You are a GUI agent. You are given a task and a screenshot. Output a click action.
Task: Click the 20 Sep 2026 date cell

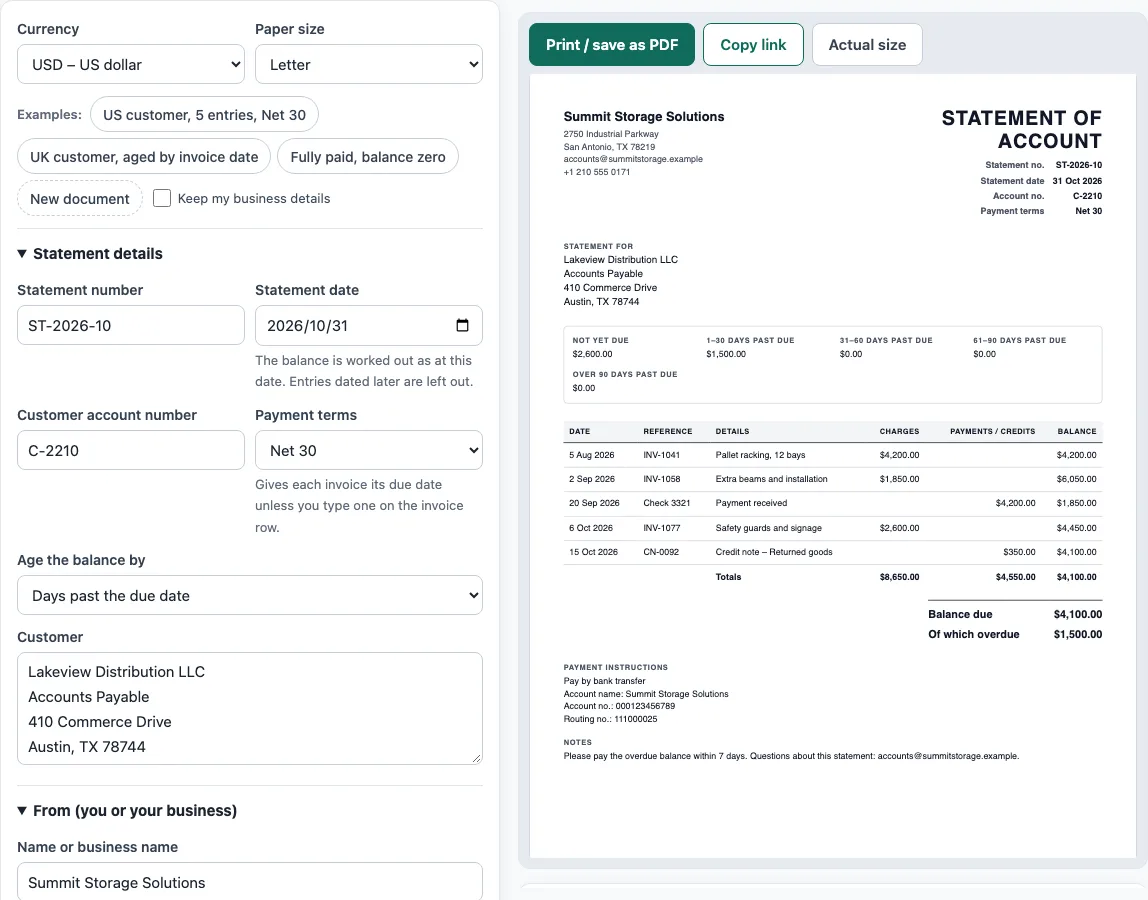(594, 503)
